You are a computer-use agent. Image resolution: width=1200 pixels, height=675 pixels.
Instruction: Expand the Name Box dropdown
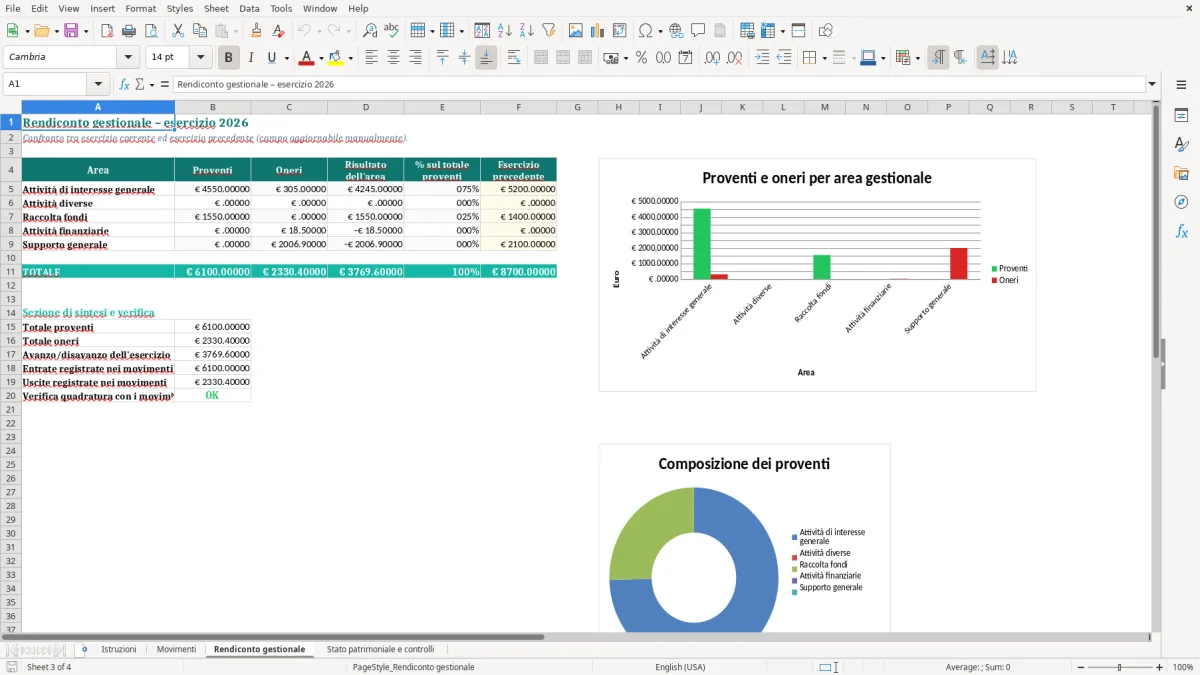(98, 85)
